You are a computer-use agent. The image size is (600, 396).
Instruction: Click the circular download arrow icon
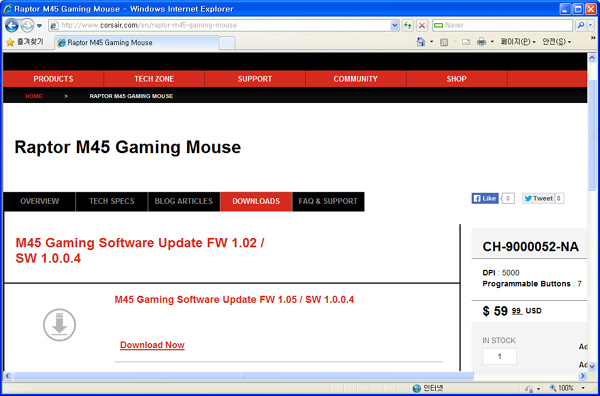click(59, 325)
